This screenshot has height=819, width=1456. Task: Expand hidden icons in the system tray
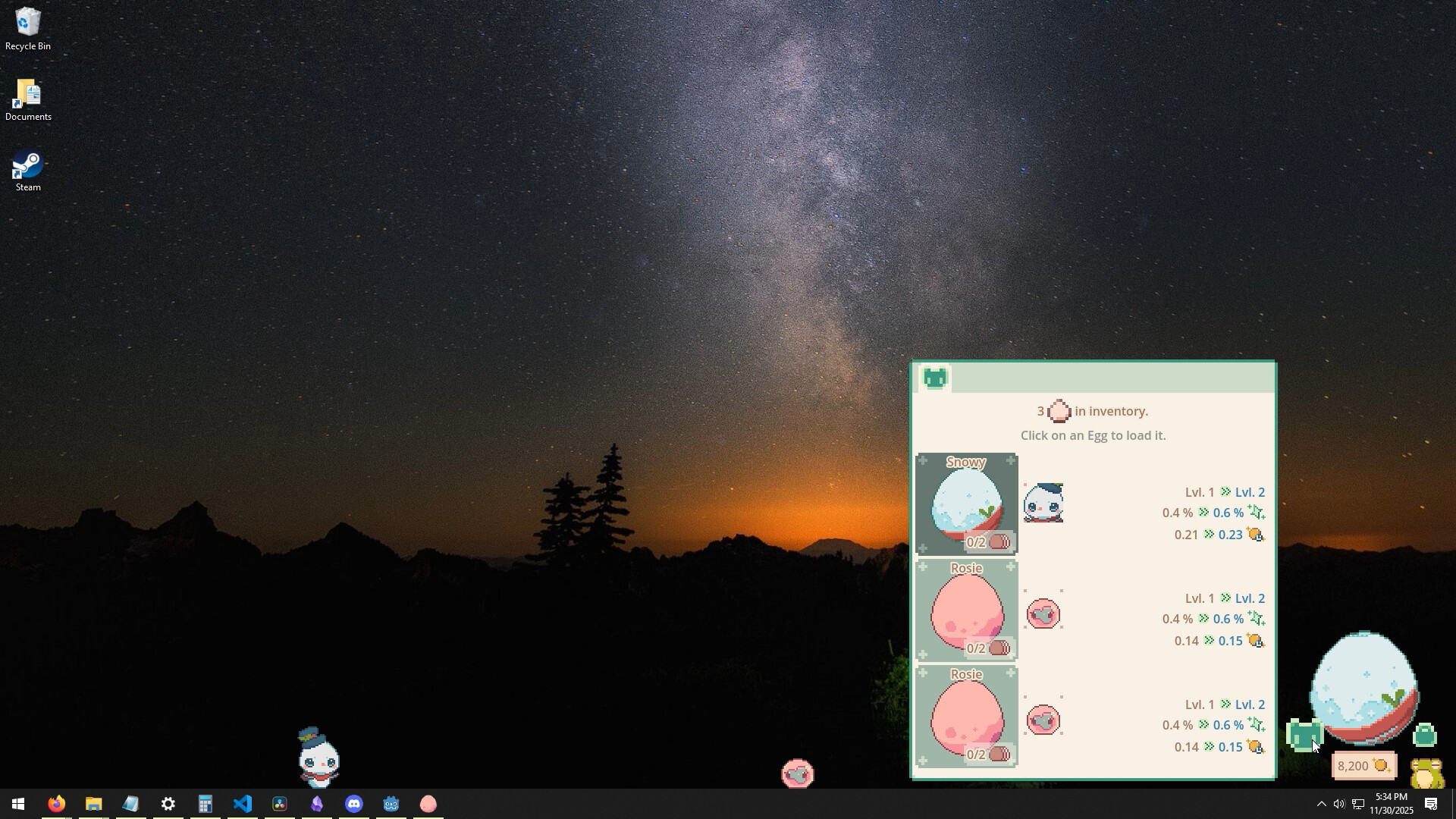click(1322, 803)
